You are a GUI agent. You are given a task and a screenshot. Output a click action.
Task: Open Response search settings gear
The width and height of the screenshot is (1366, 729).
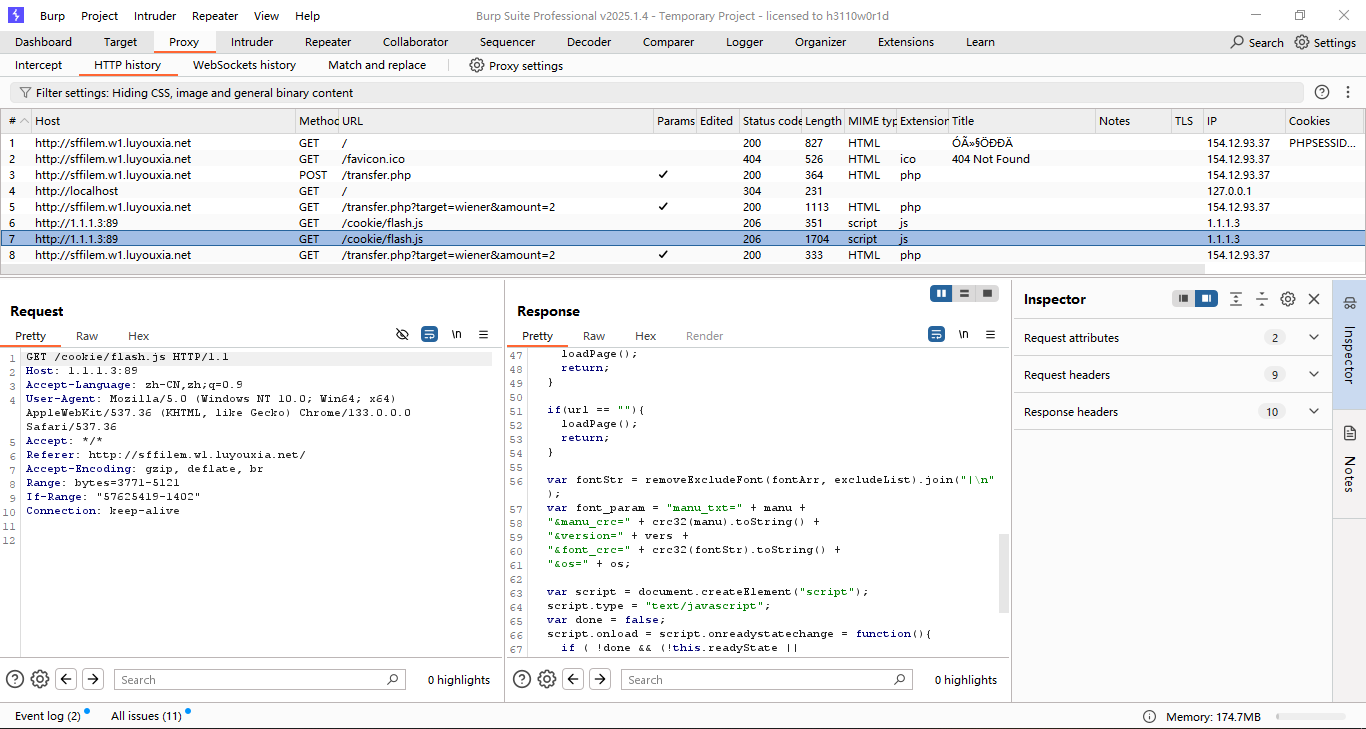(547, 679)
